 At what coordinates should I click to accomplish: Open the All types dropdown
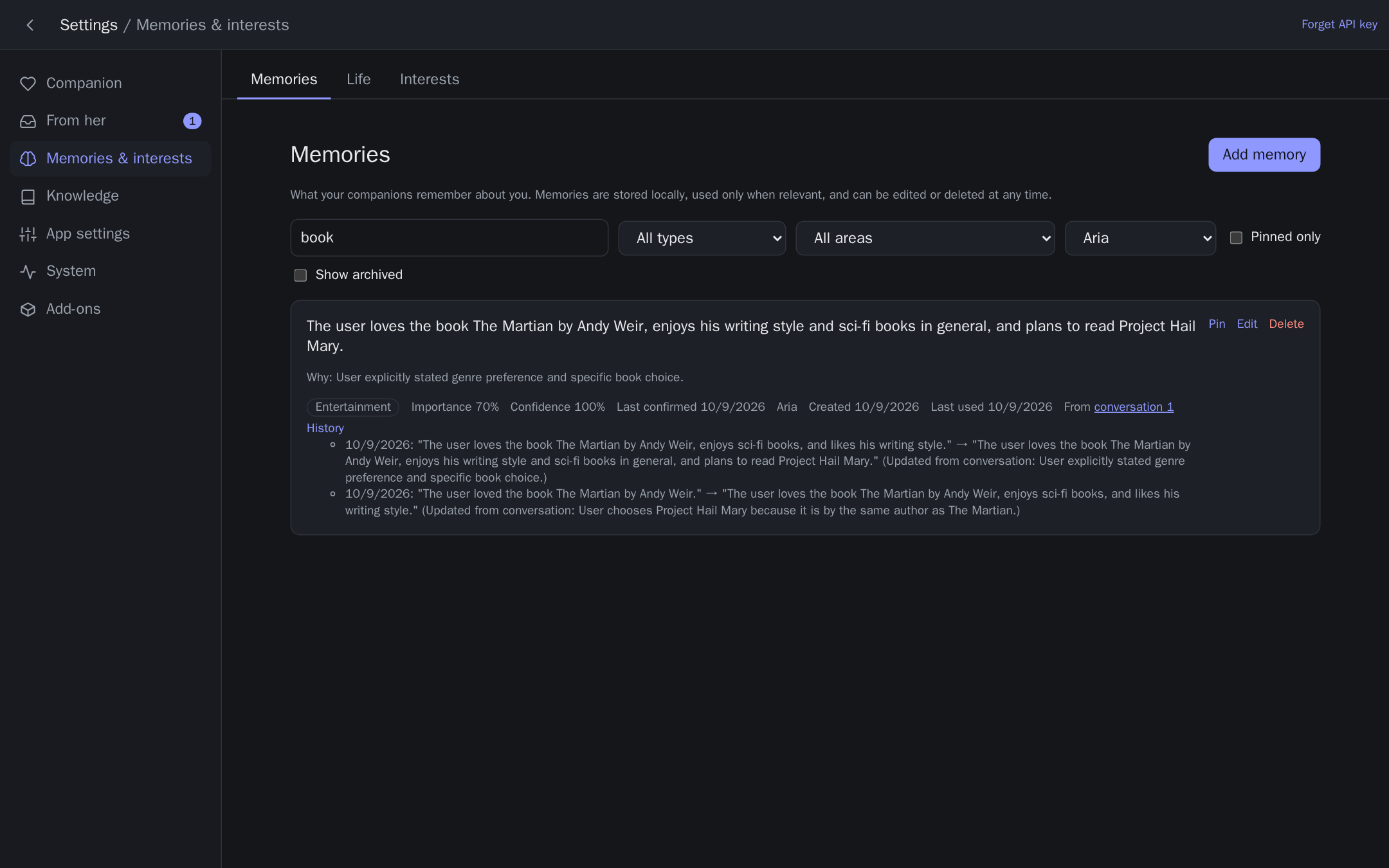coord(702,238)
